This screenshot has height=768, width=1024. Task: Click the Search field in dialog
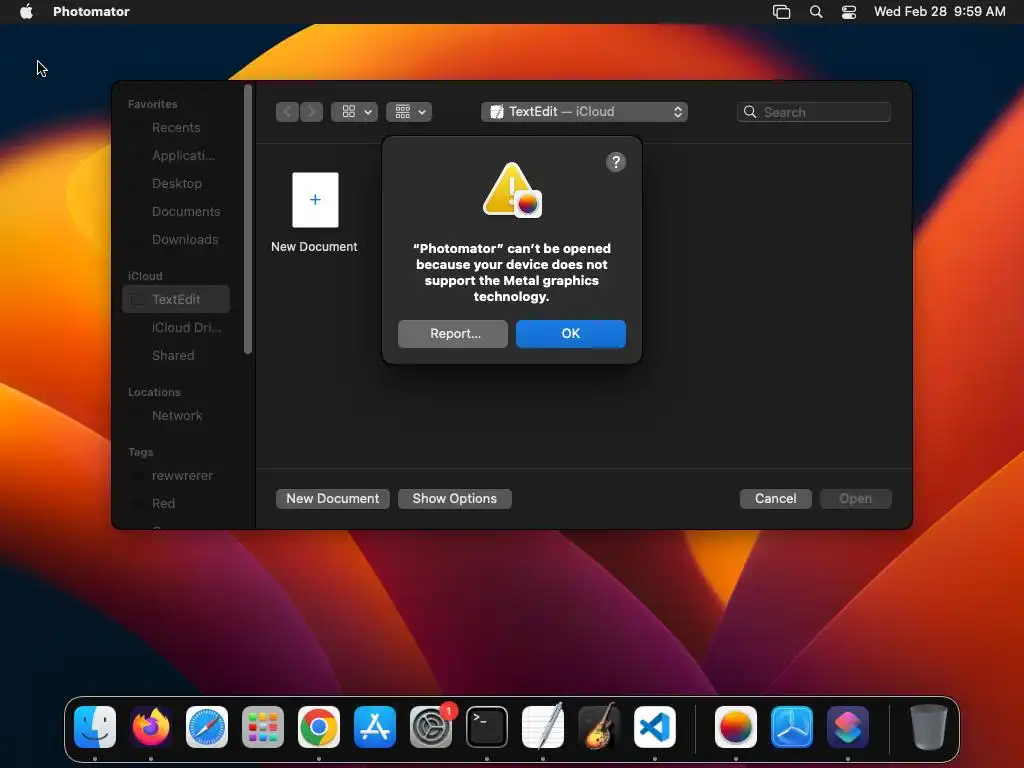coord(814,112)
